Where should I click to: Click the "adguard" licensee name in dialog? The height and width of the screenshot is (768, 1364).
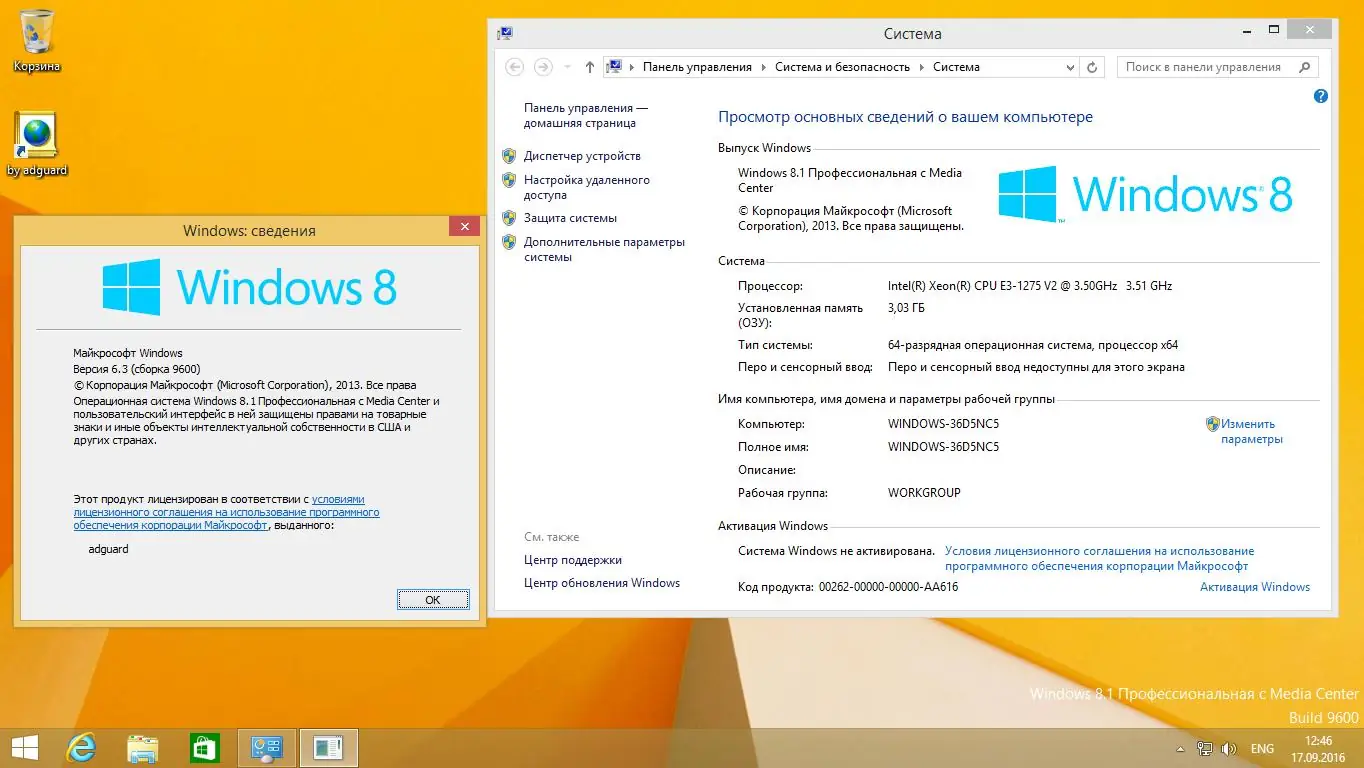(108, 549)
